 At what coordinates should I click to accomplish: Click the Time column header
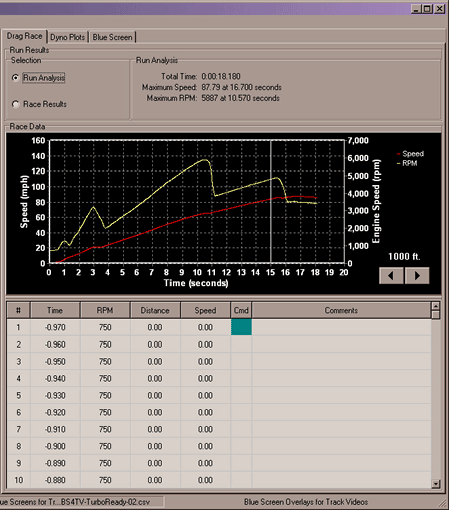point(55,310)
